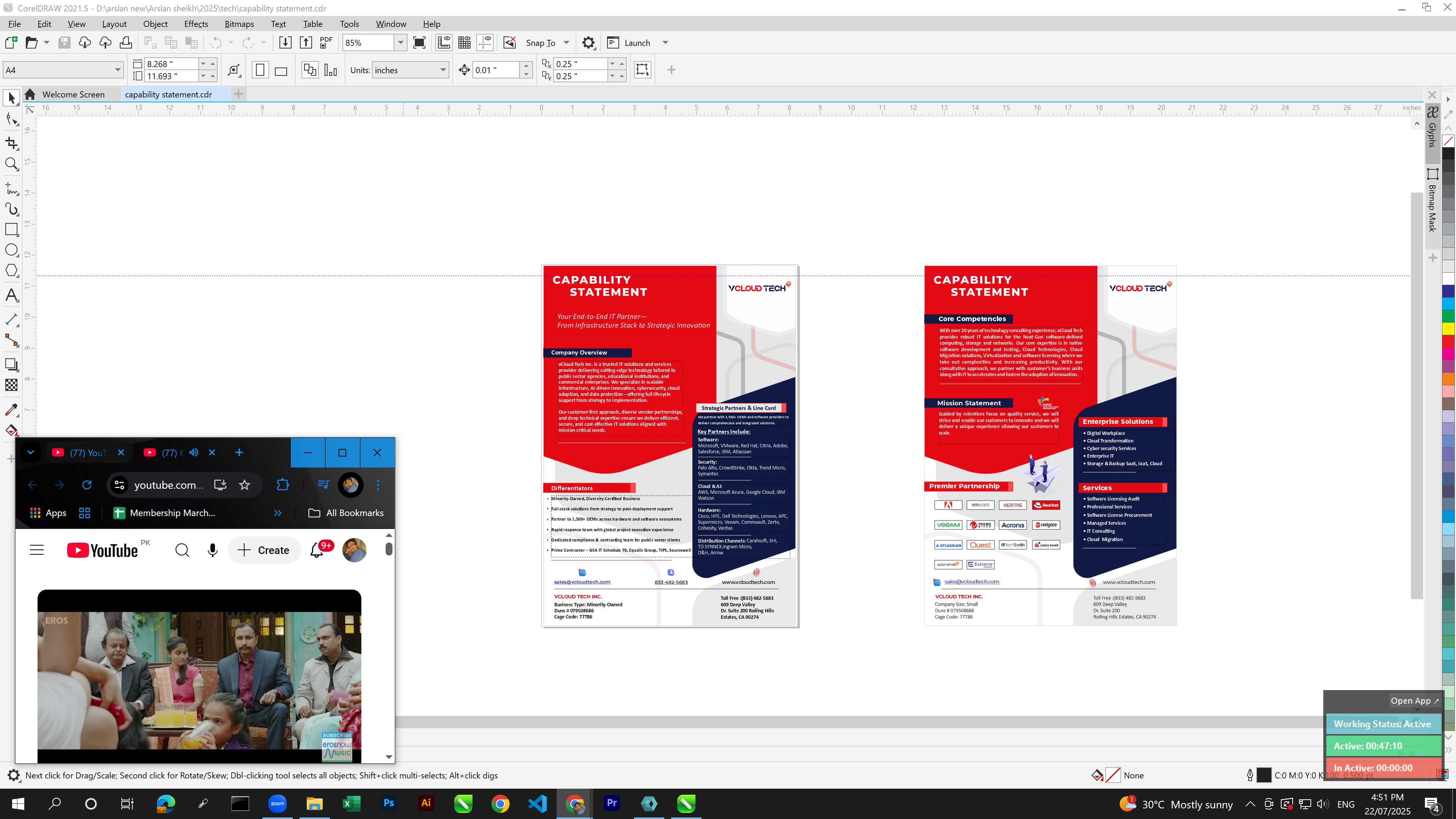The height and width of the screenshot is (819, 1456).
Task: Create a new document icon
Action: tap(11, 43)
